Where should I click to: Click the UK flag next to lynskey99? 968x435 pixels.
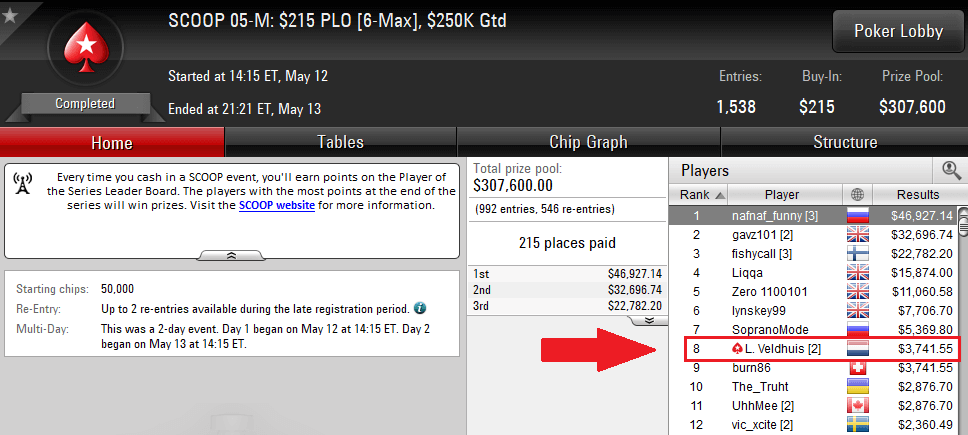click(858, 310)
